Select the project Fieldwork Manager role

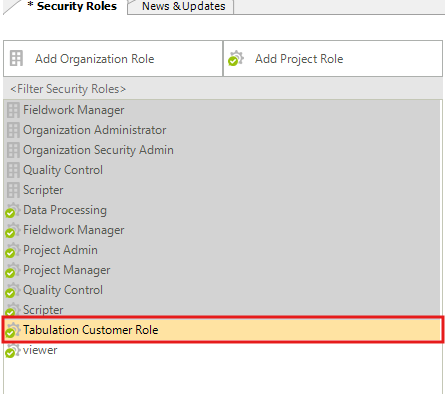coord(223,230)
